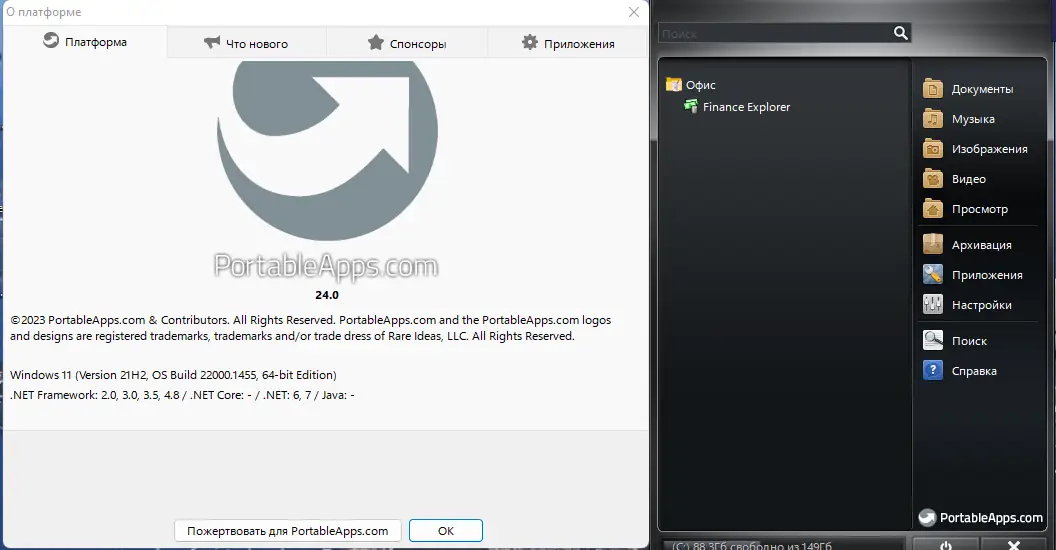Click the megaphone icon on Что нового tab

pyautogui.click(x=212, y=42)
